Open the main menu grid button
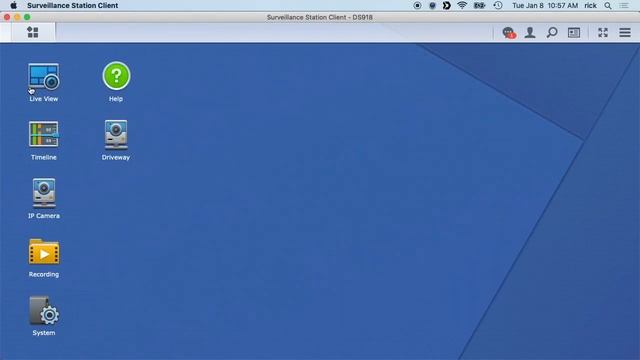This screenshot has height=360, width=640. point(33,32)
